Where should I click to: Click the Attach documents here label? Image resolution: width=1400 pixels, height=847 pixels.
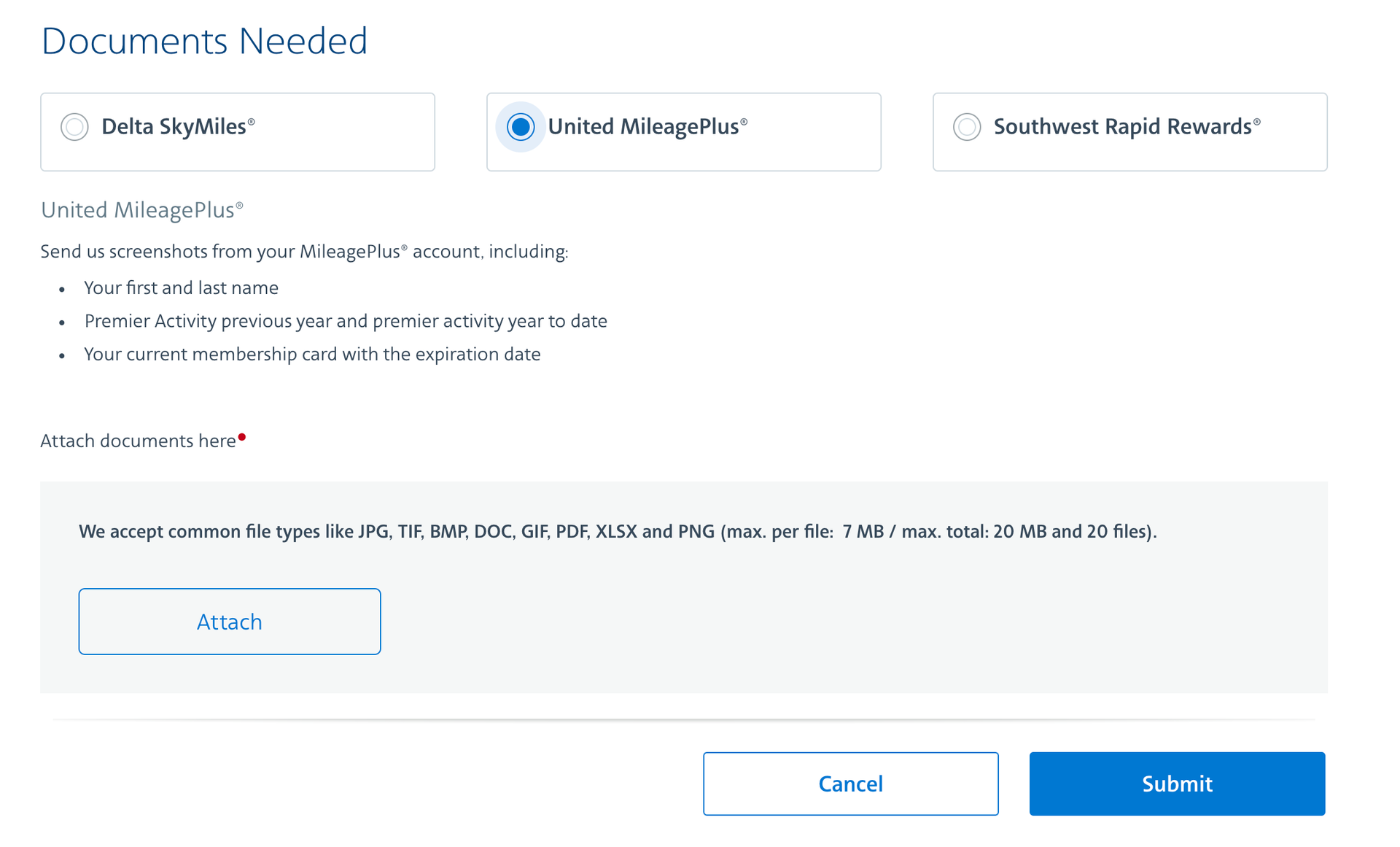pyautogui.click(x=138, y=441)
